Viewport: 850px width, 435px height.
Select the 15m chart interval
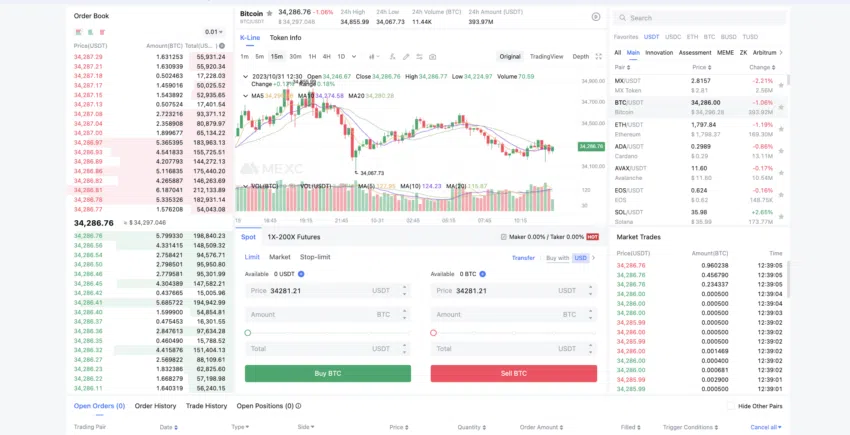tap(277, 56)
